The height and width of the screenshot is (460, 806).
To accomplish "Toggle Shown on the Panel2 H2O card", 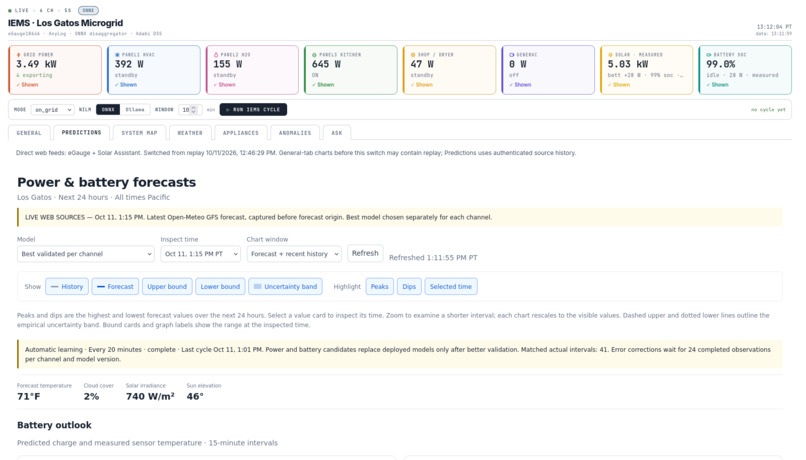I will [225, 85].
